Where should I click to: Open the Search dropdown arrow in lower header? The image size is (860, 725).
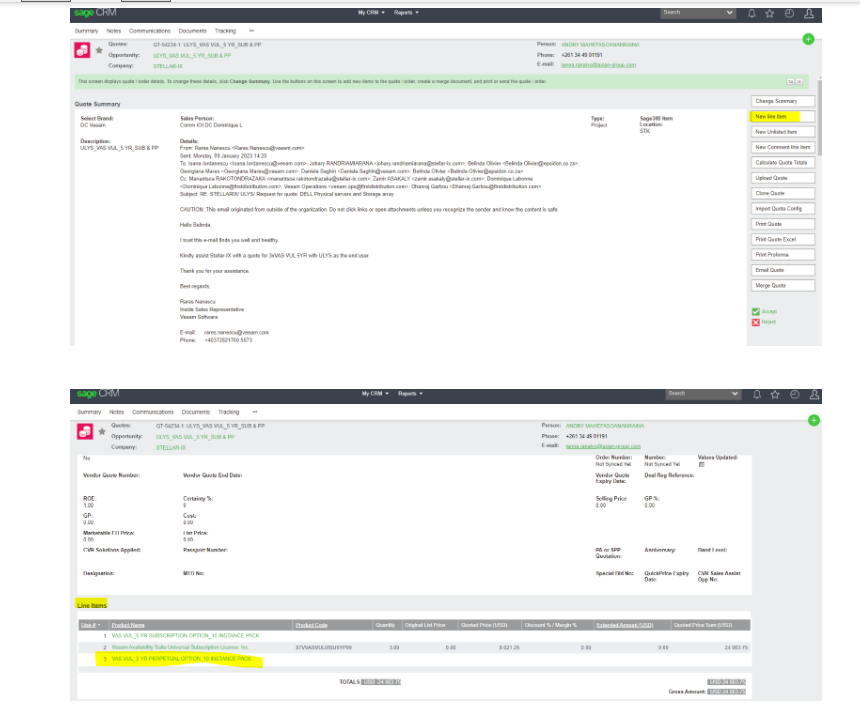point(736,394)
